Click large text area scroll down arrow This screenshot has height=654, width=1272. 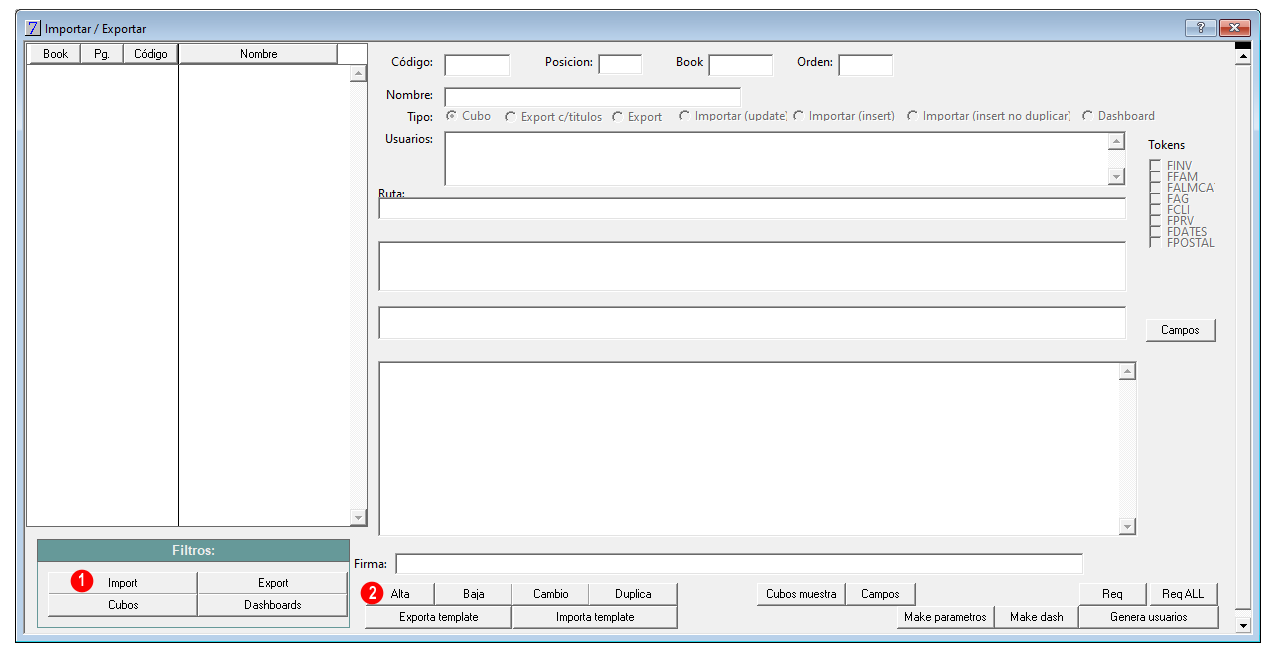(1128, 526)
